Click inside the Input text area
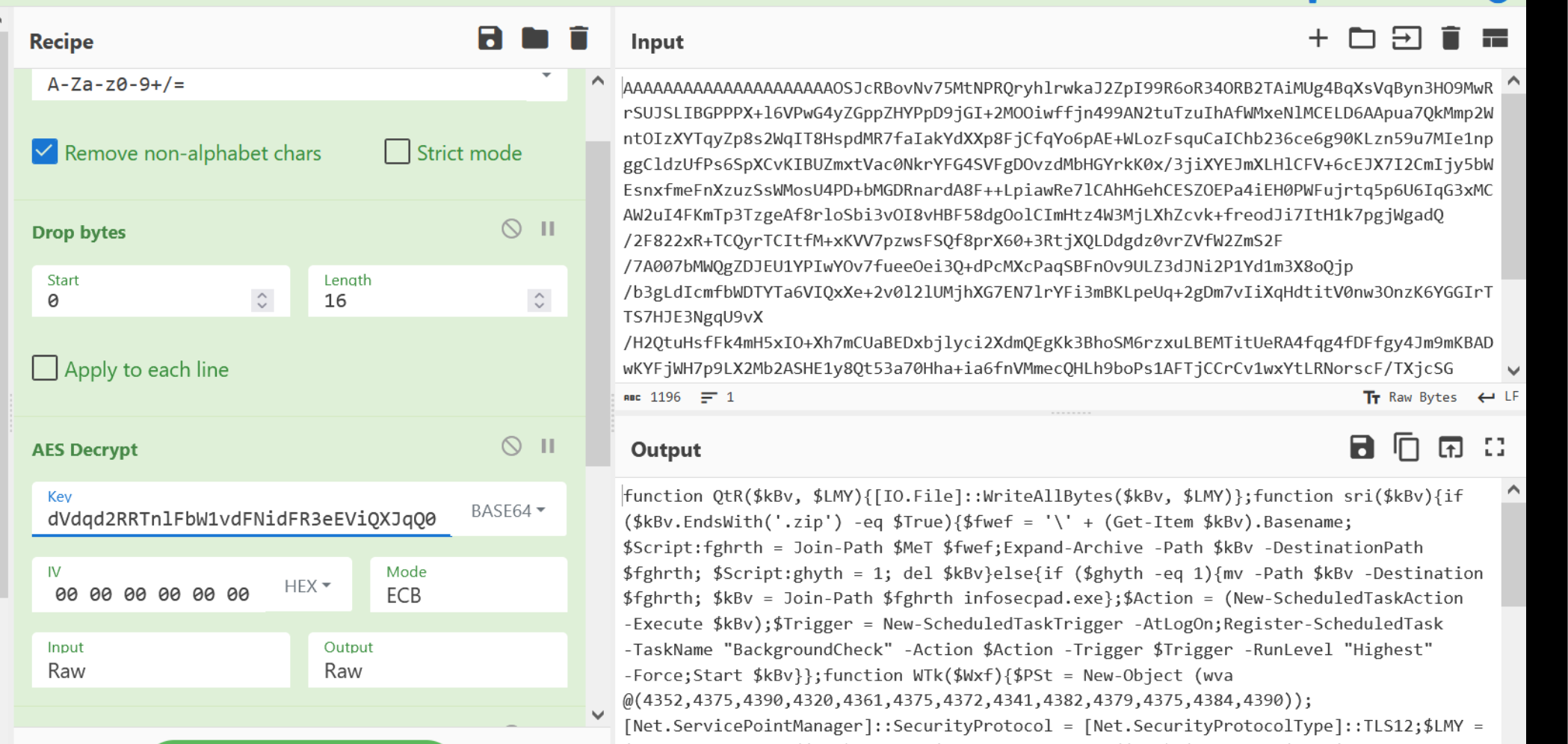The height and width of the screenshot is (744, 1568). (x=1058, y=227)
